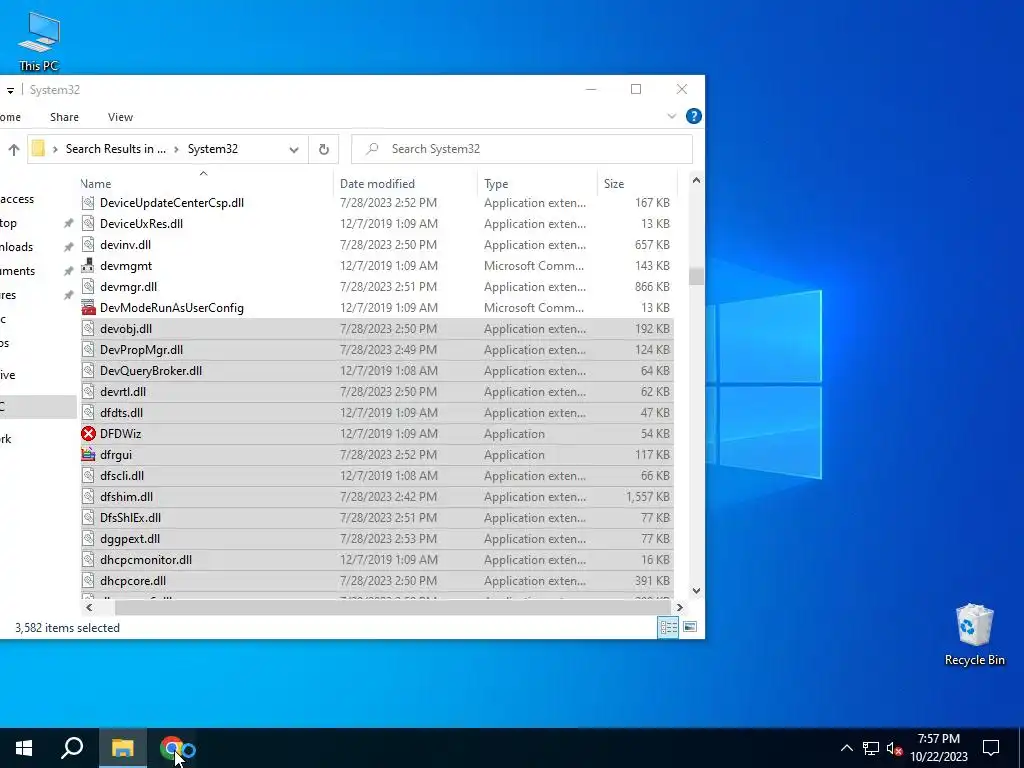The image size is (1024, 768).
Task: Click the Help question mark icon
Action: tap(694, 116)
